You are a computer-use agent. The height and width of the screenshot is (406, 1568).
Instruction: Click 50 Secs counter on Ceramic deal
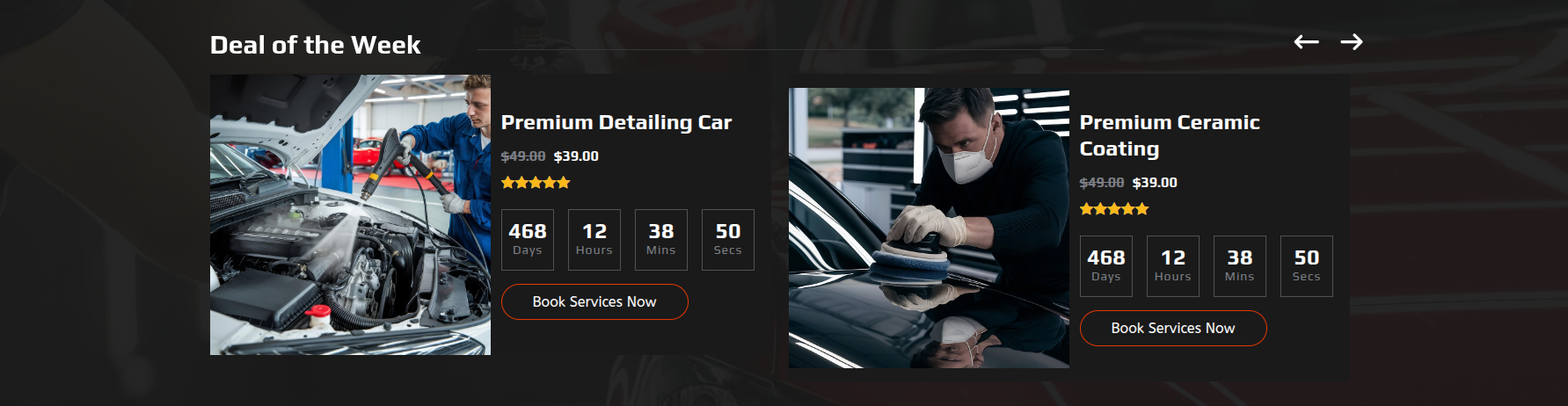click(x=1307, y=266)
